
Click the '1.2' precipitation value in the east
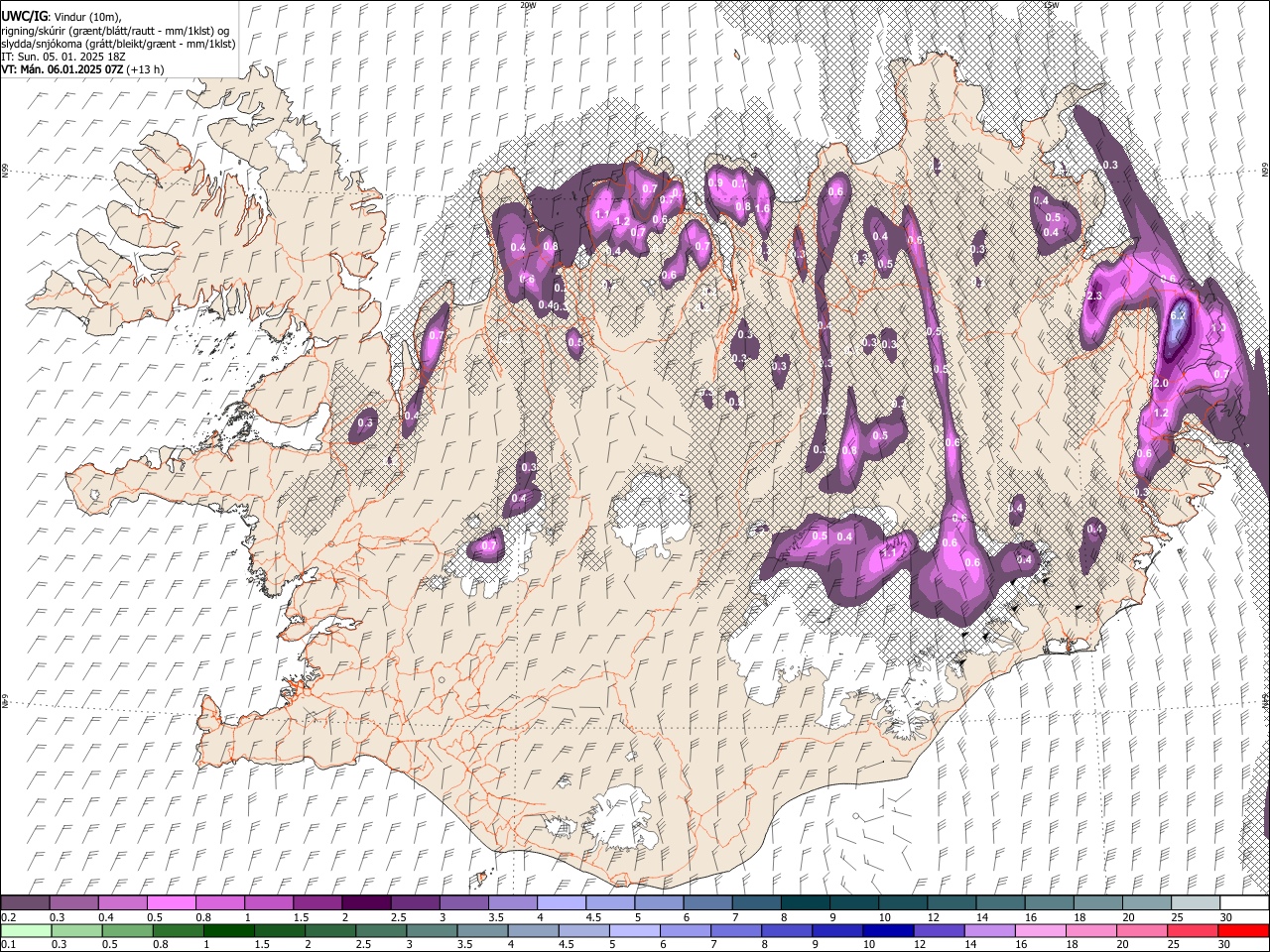pyautogui.click(x=1162, y=413)
